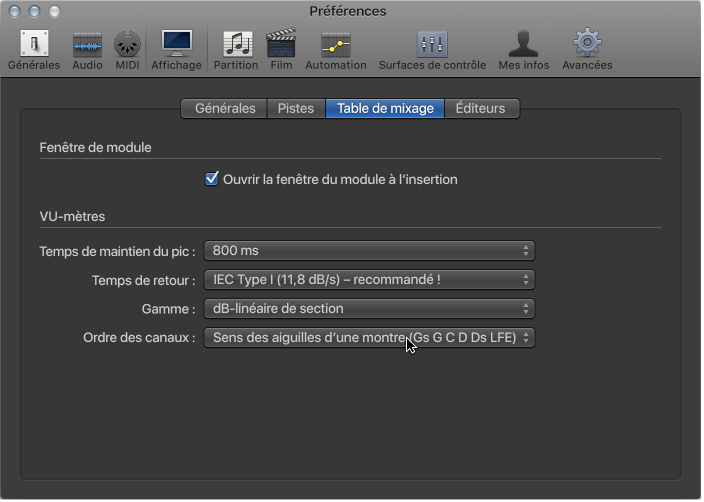
Task: Switch to the Générales sub-tab
Action: (224, 109)
